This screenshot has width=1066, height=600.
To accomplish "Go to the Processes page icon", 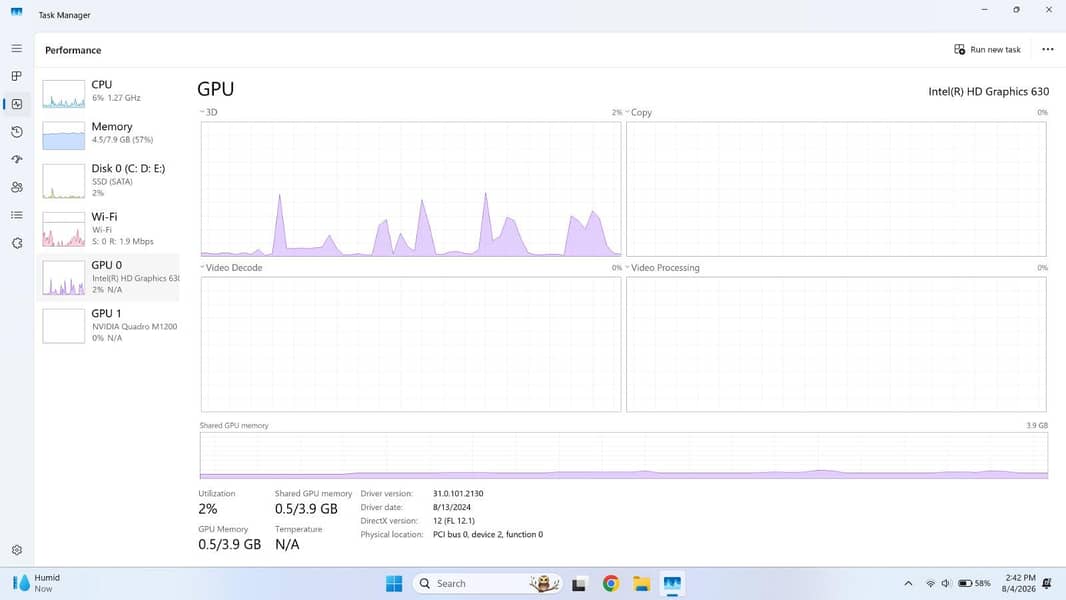I will point(16,76).
